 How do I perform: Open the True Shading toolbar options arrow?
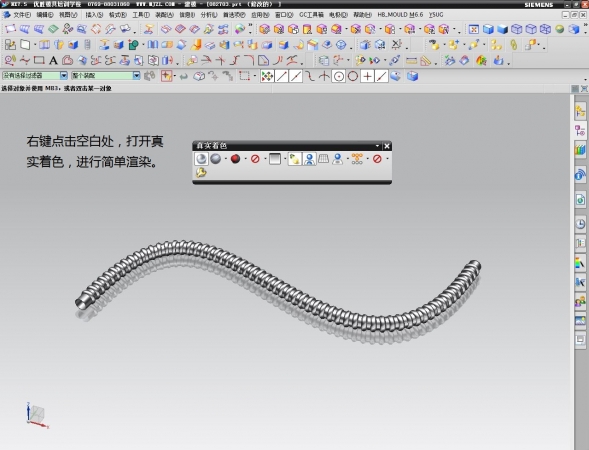tap(377, 146)
